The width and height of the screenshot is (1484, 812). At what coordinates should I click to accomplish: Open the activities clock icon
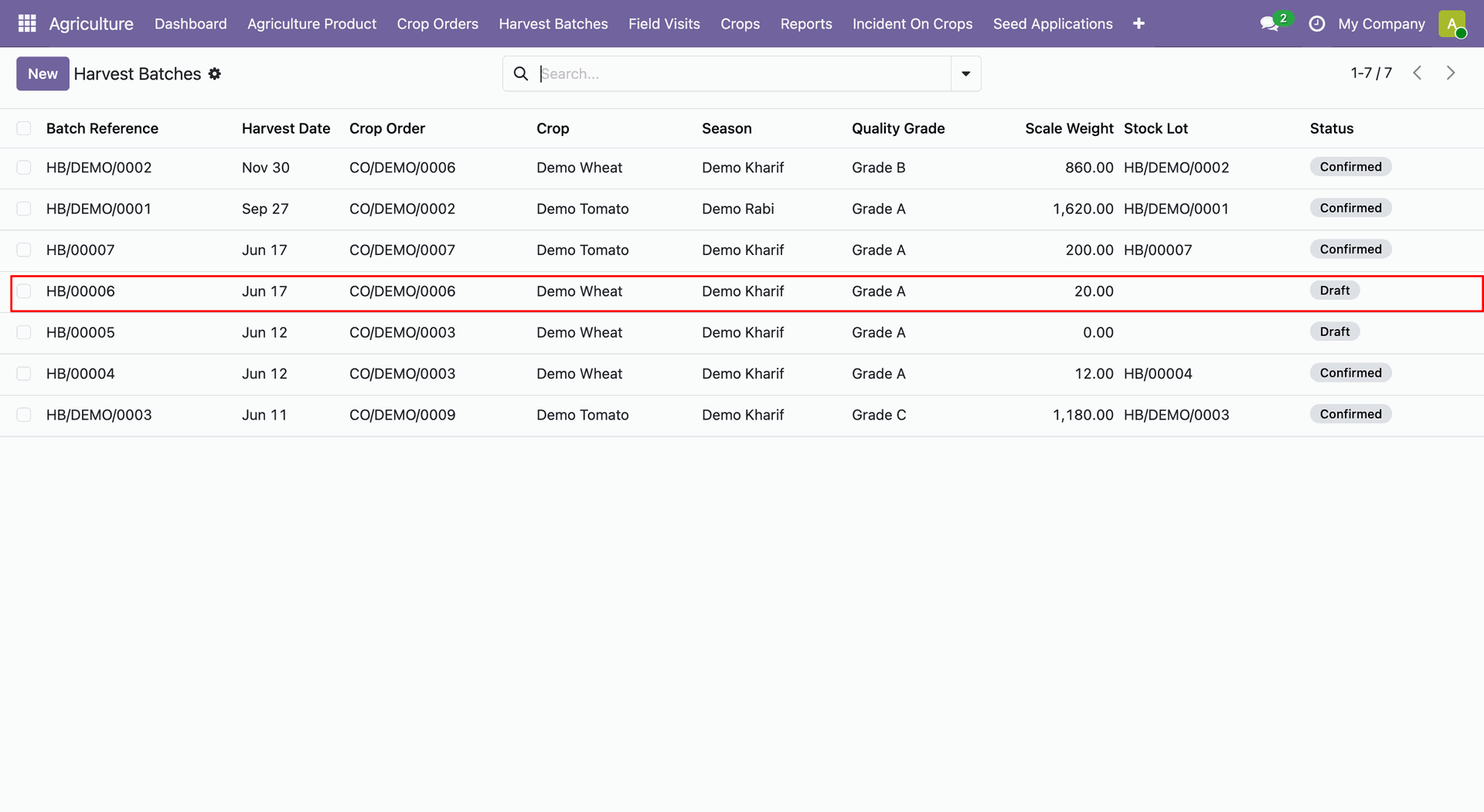(x=1317, y=24)
